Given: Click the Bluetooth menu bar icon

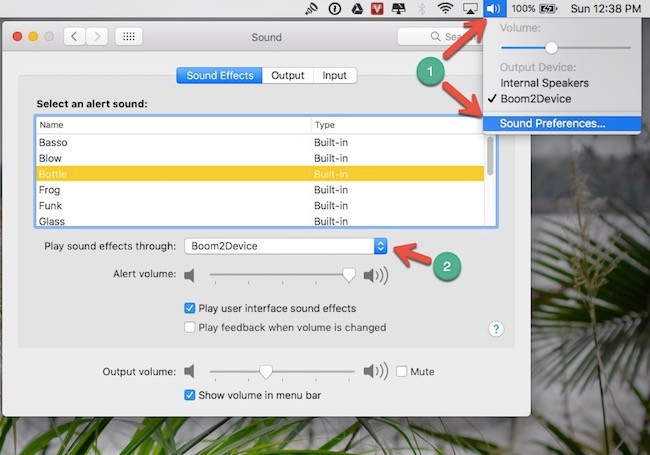Looking at the screenshot, I should point(422,8).
